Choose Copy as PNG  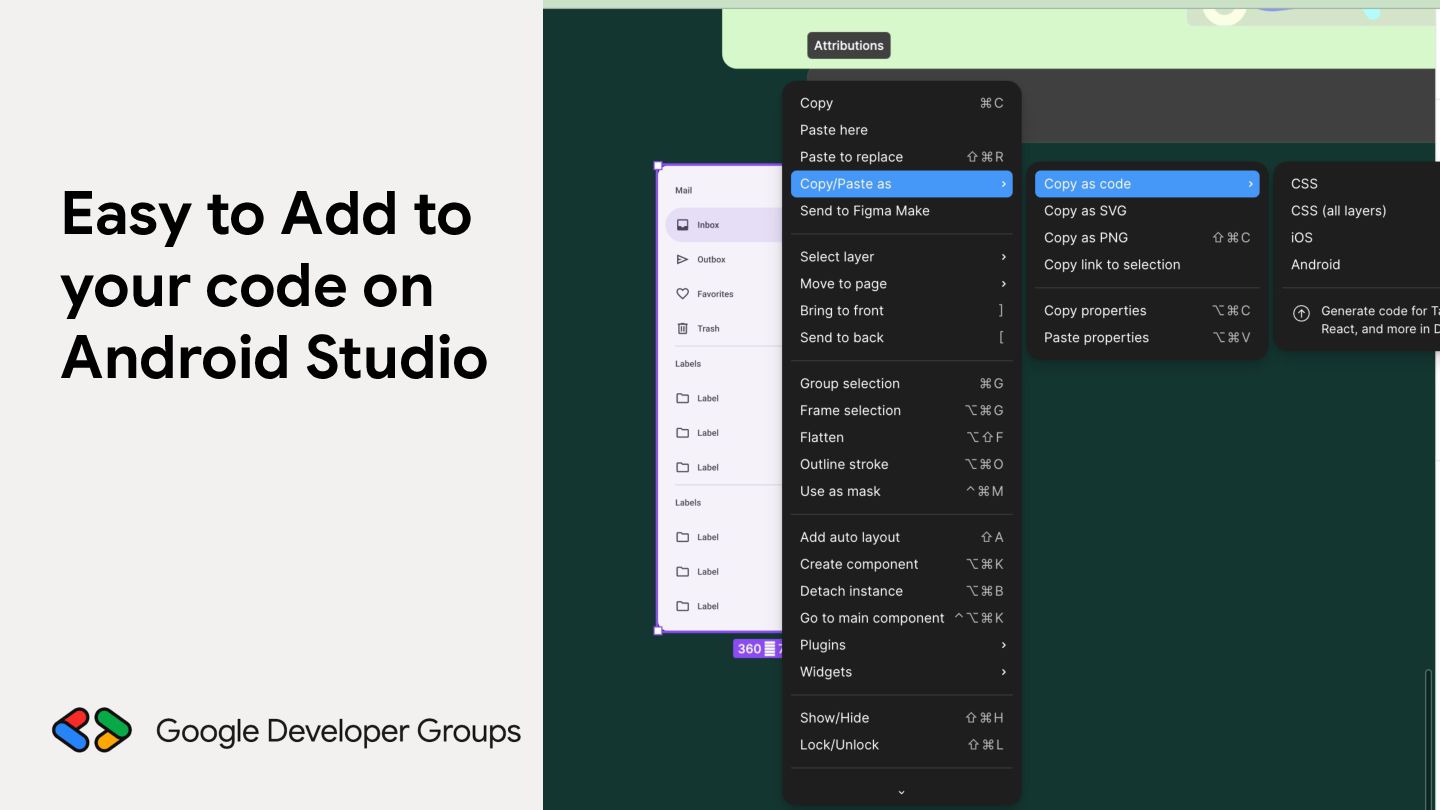point(1147,238)
